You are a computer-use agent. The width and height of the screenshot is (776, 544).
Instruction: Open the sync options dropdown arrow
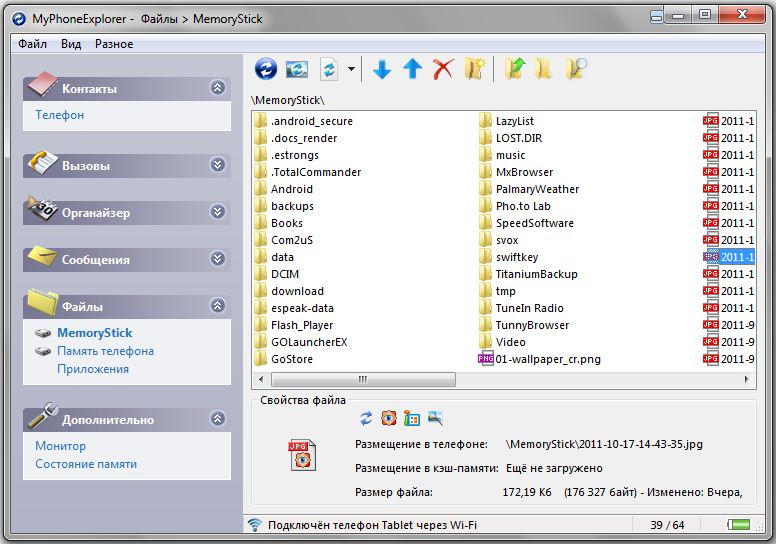pyautogui.click(x=351, y=69)
